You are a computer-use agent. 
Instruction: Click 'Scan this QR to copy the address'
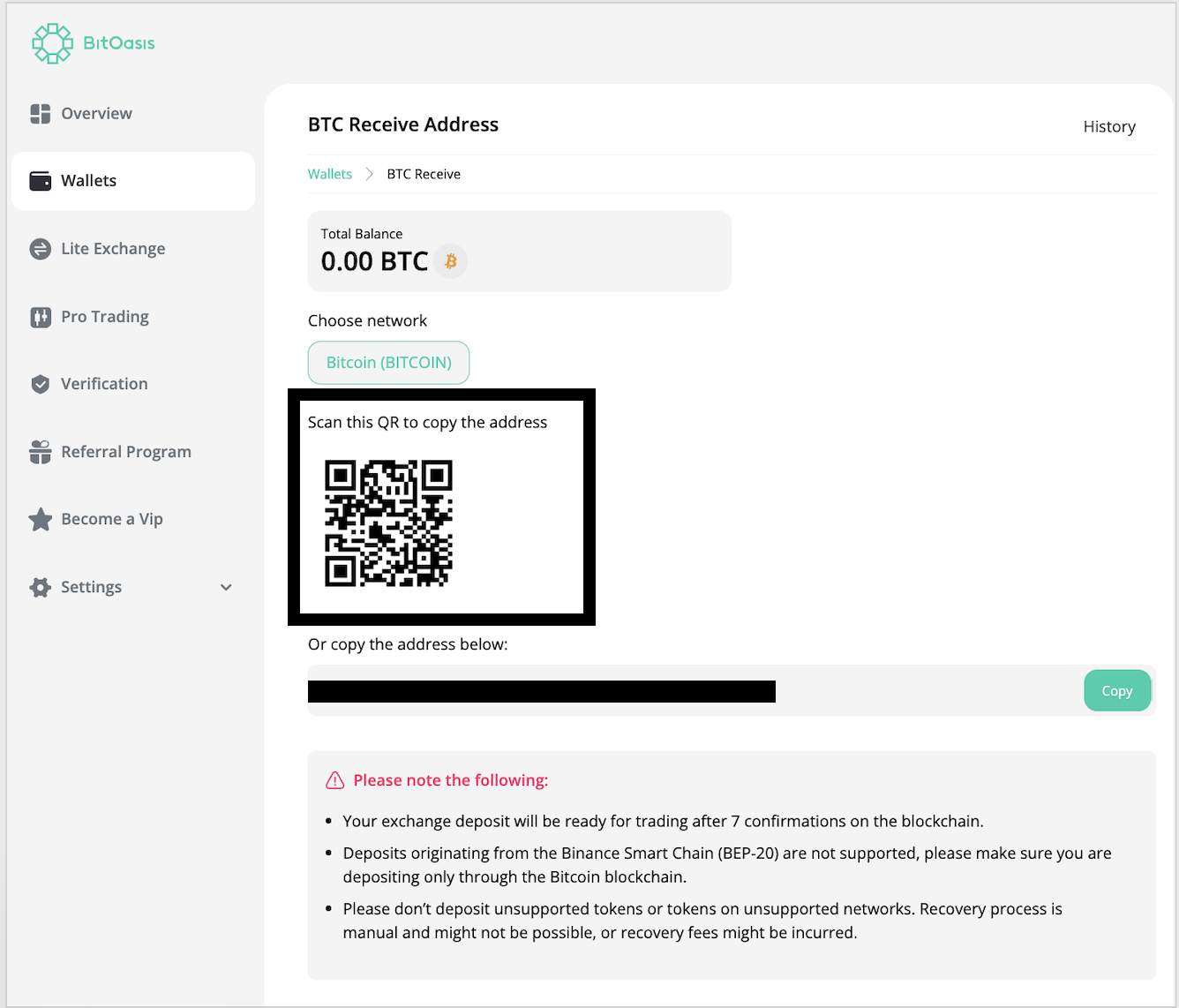pos(427,422)
